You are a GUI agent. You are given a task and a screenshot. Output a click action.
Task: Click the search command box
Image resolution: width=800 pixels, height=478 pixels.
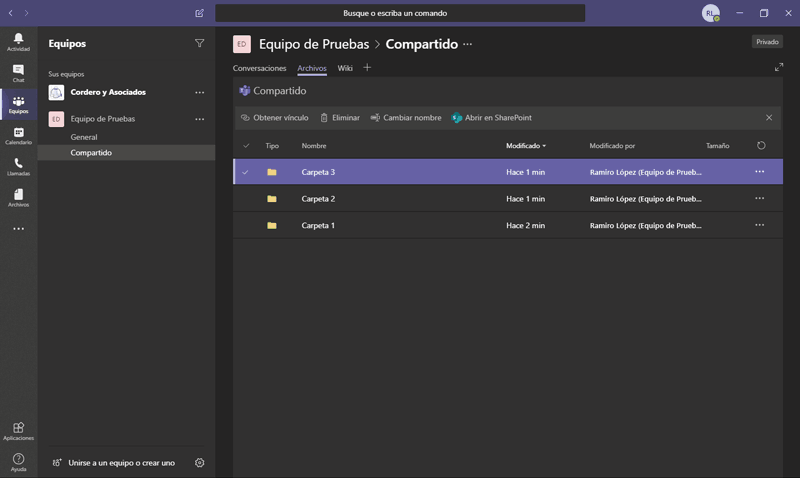point(400,13)
